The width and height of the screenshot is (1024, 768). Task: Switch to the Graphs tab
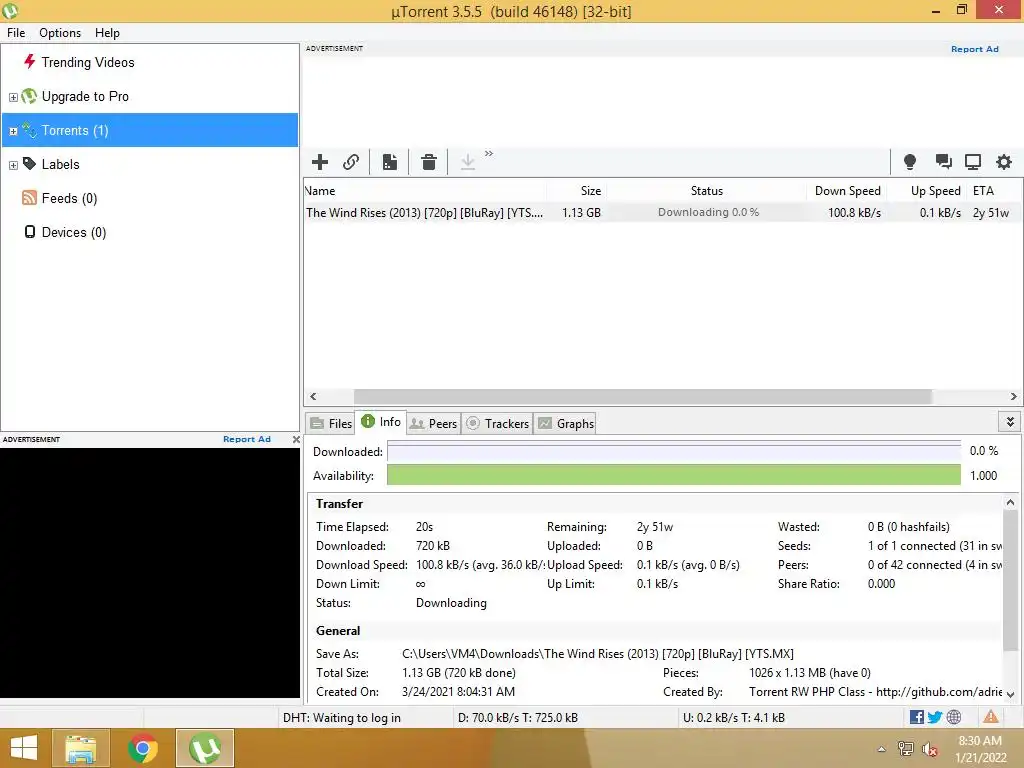pyautogui.click(x=566, y=423)
